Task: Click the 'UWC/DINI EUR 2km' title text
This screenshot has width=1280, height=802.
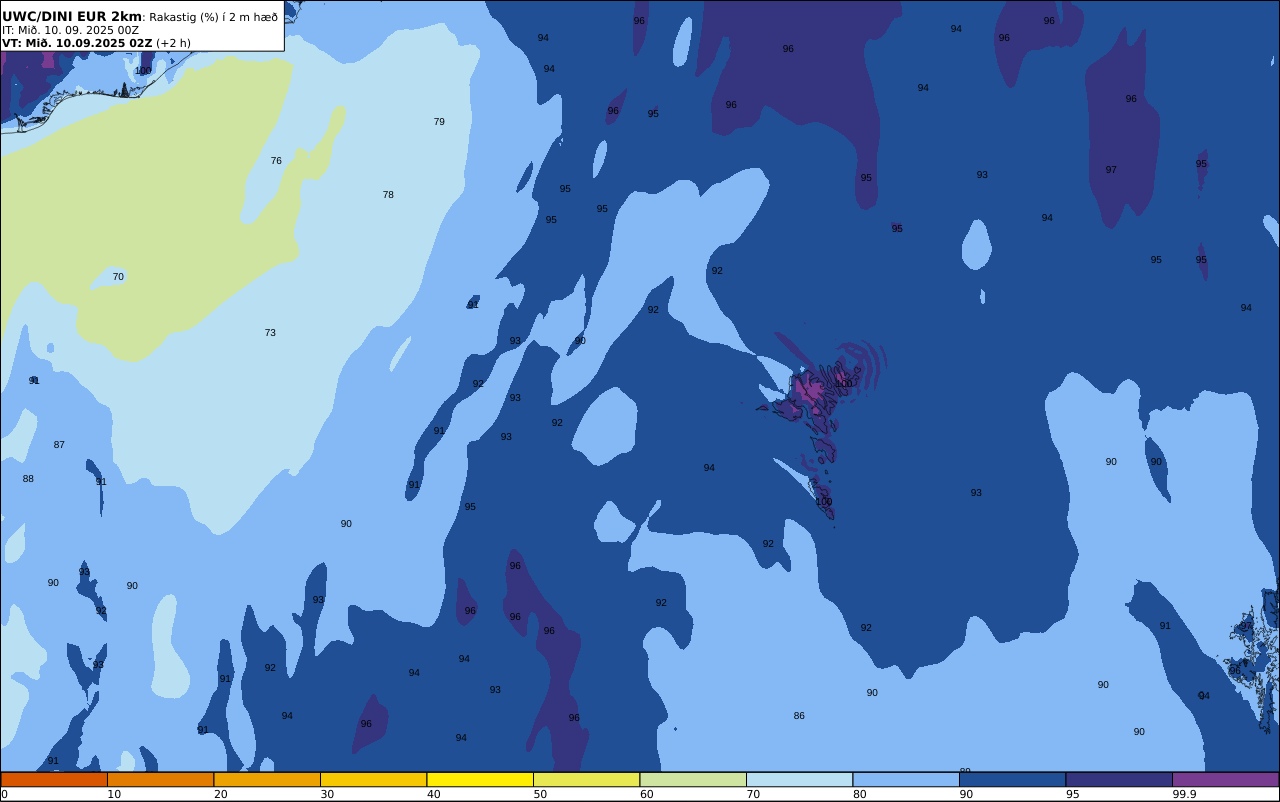Action: coord(72,17)
